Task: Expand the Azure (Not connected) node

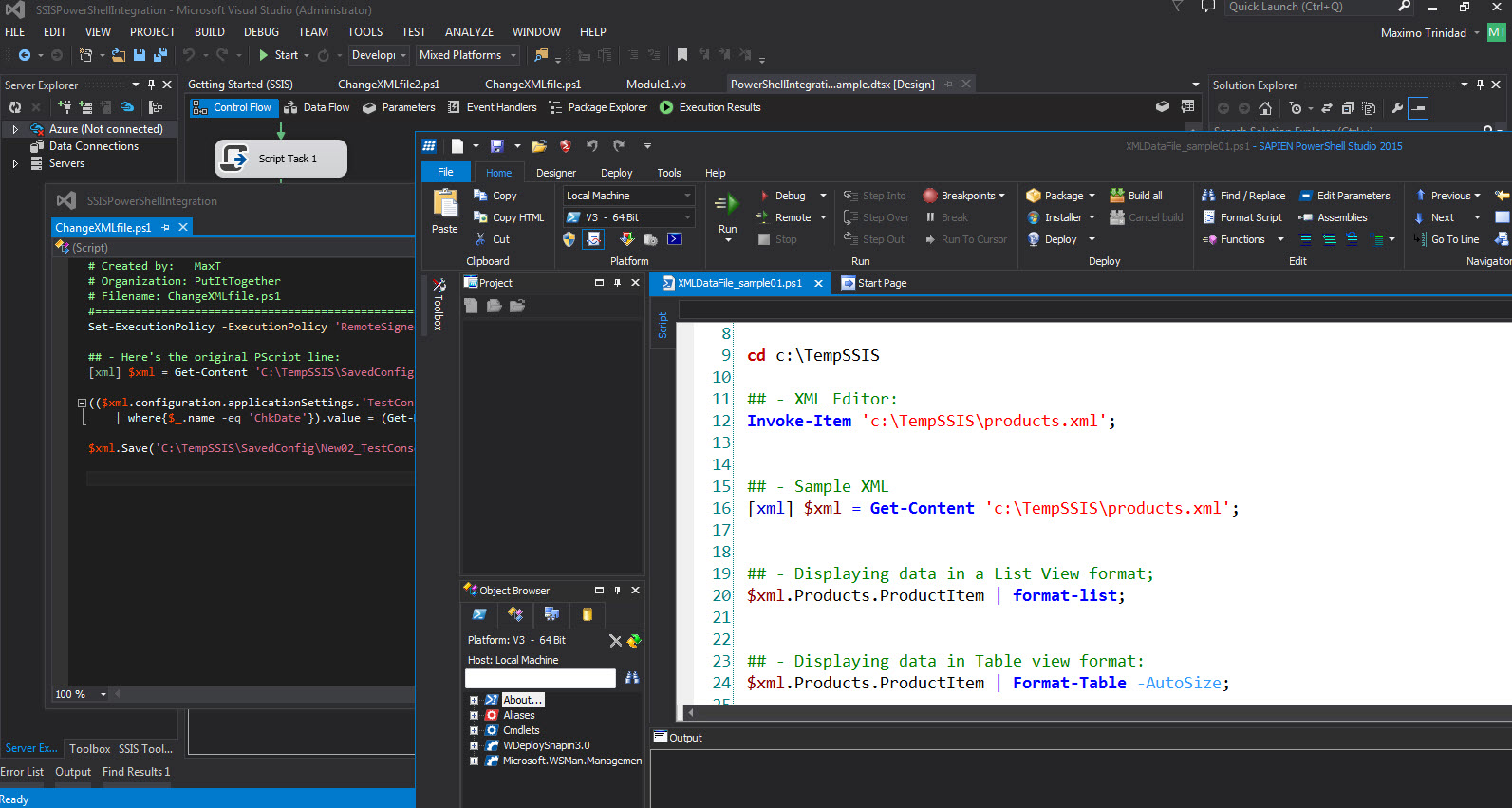Action: tap(15, 129)
